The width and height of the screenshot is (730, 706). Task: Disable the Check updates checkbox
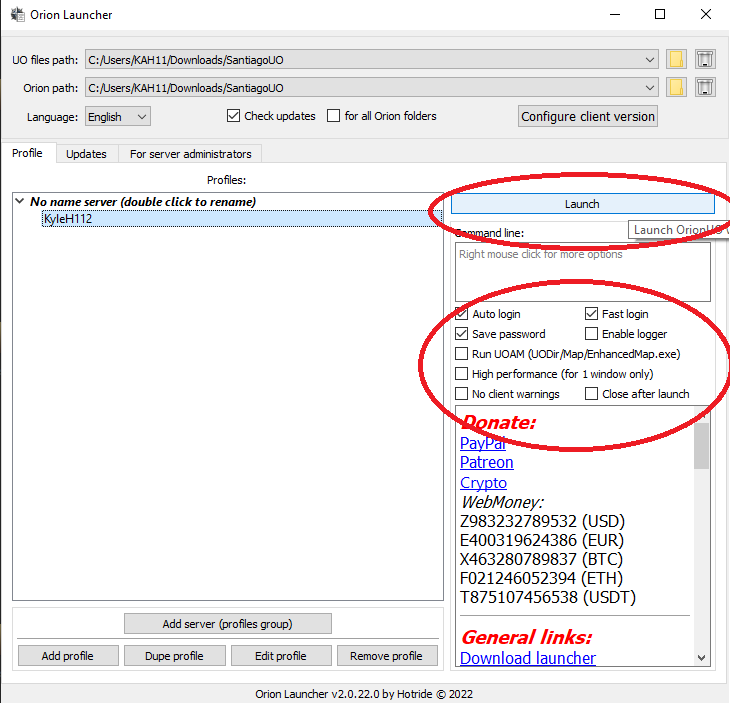point(234,116)
